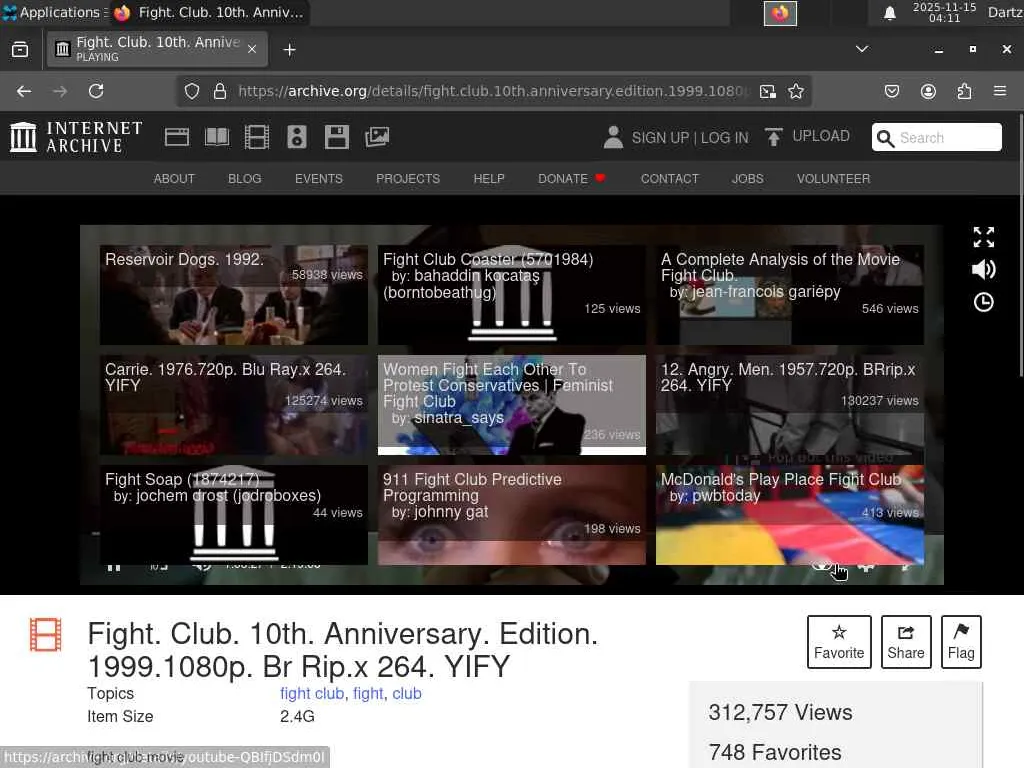Open the EVENTS menu item
The height and width of the screenshot is (768, 1024).
[x=319, y=179]
